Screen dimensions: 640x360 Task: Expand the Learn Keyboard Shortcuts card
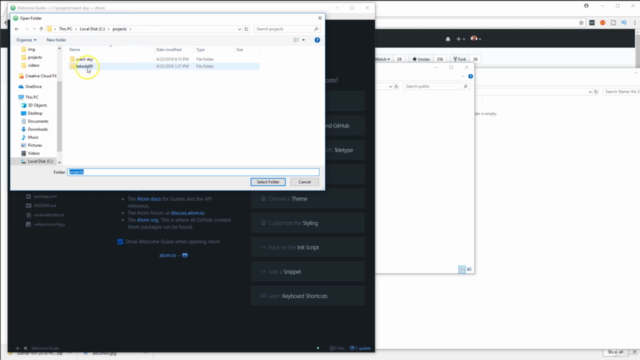click(308, 296)
